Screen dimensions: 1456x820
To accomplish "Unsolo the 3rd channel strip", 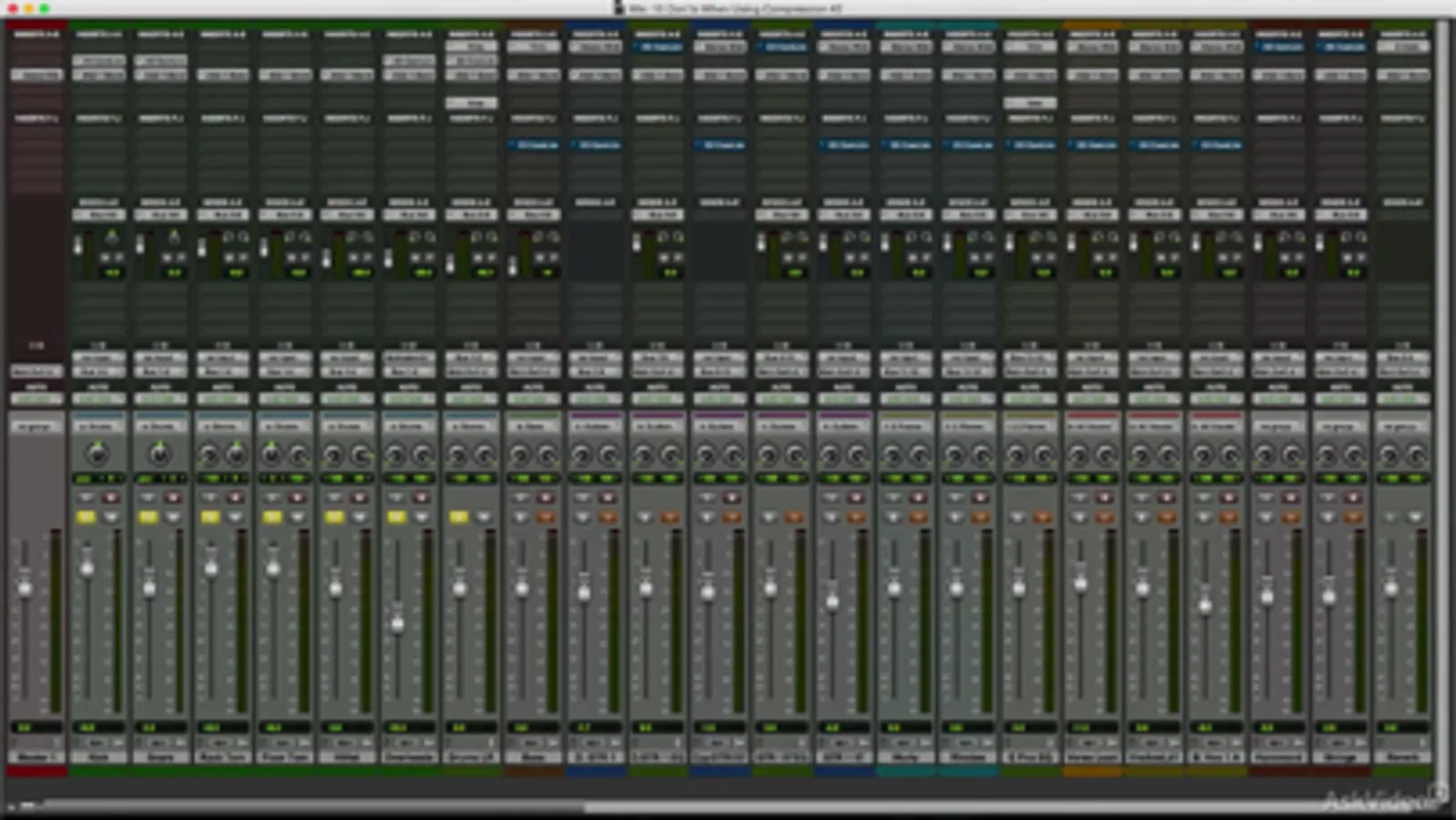I will pos(148,517).
